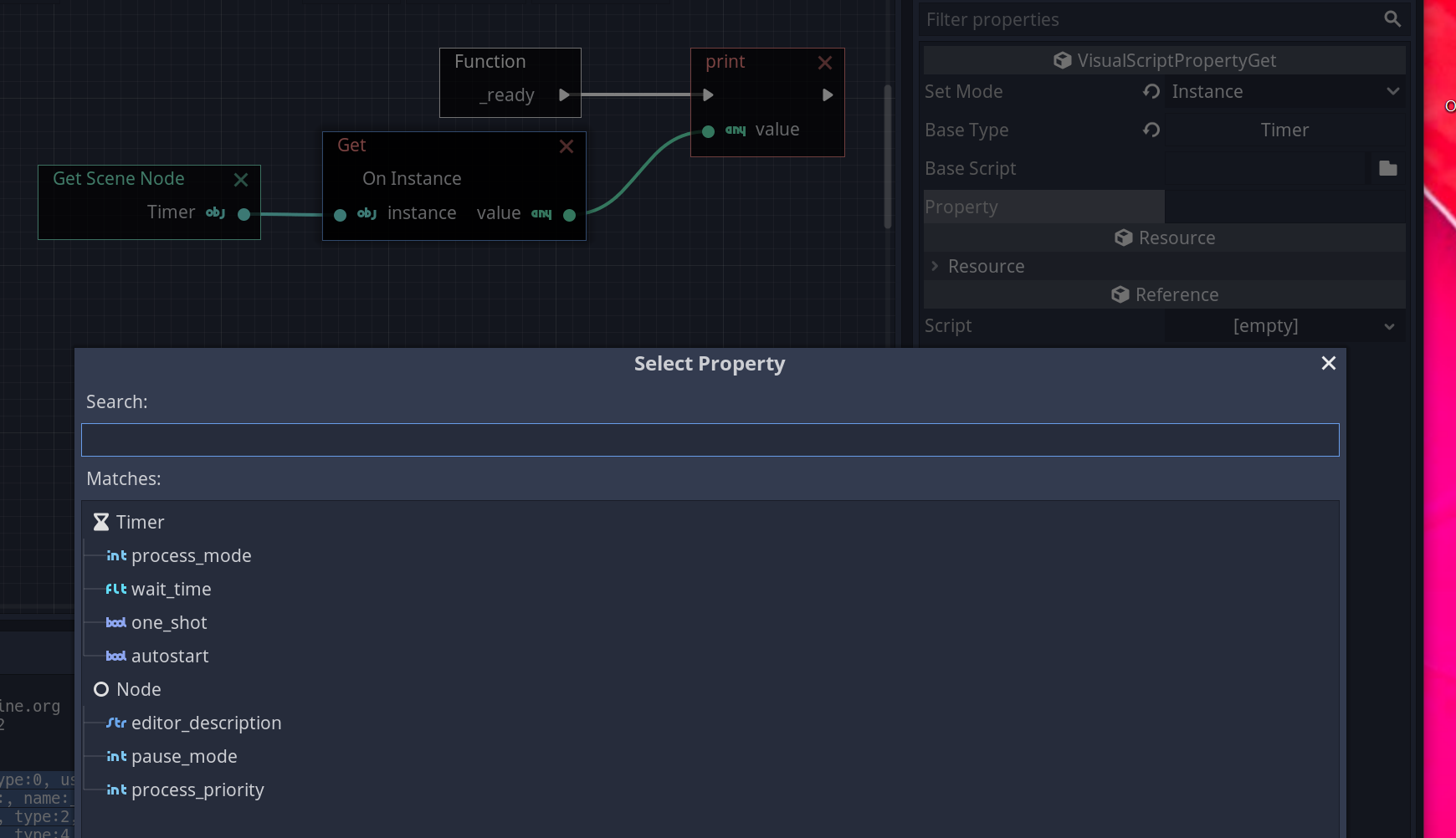
Task: Click the hourglass icon beside Timer
Action: [x=101, y=521]
